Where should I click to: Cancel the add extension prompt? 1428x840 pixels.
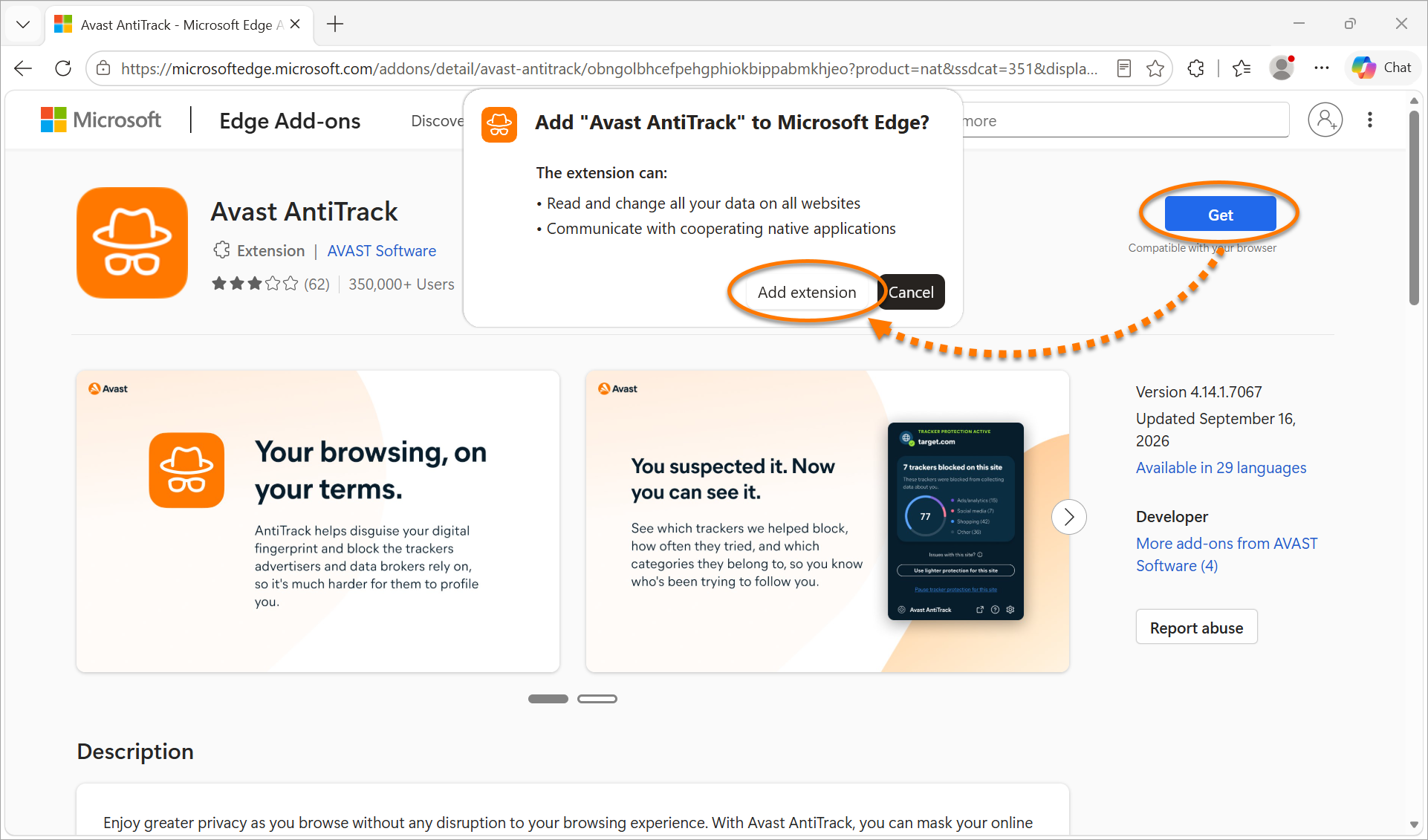pyautogui.click(x=911, y=292)
